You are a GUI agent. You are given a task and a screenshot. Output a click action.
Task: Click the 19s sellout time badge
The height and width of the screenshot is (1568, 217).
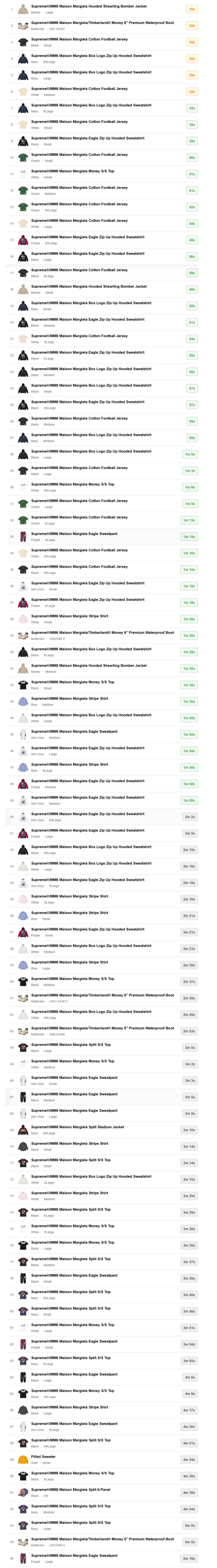point(191,9)
